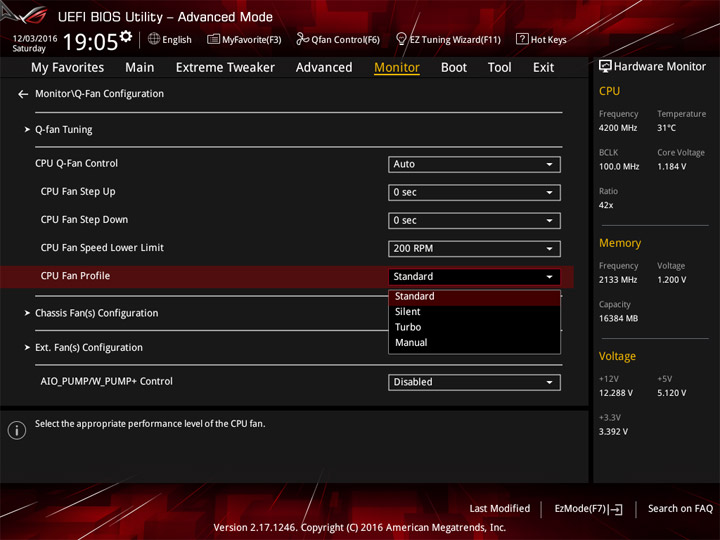Switch to EzMode(F7)
The width and height of the screenshot is (720, 540).
pos(588,509)
